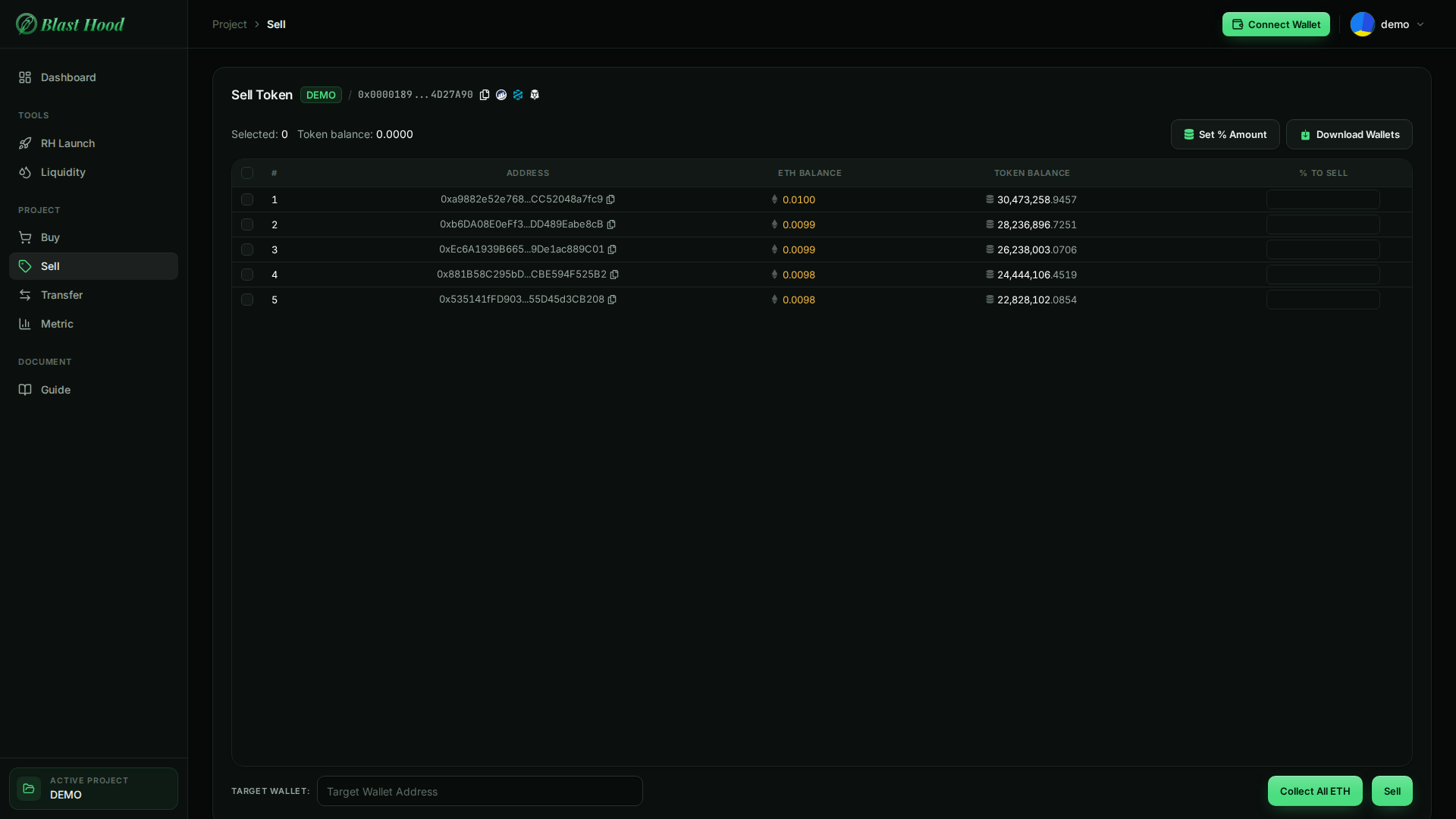Expand the demo account dropdown chevron
This screenshot has height=819, width=1456.
pyautogui.click(x=1420, y=24)
